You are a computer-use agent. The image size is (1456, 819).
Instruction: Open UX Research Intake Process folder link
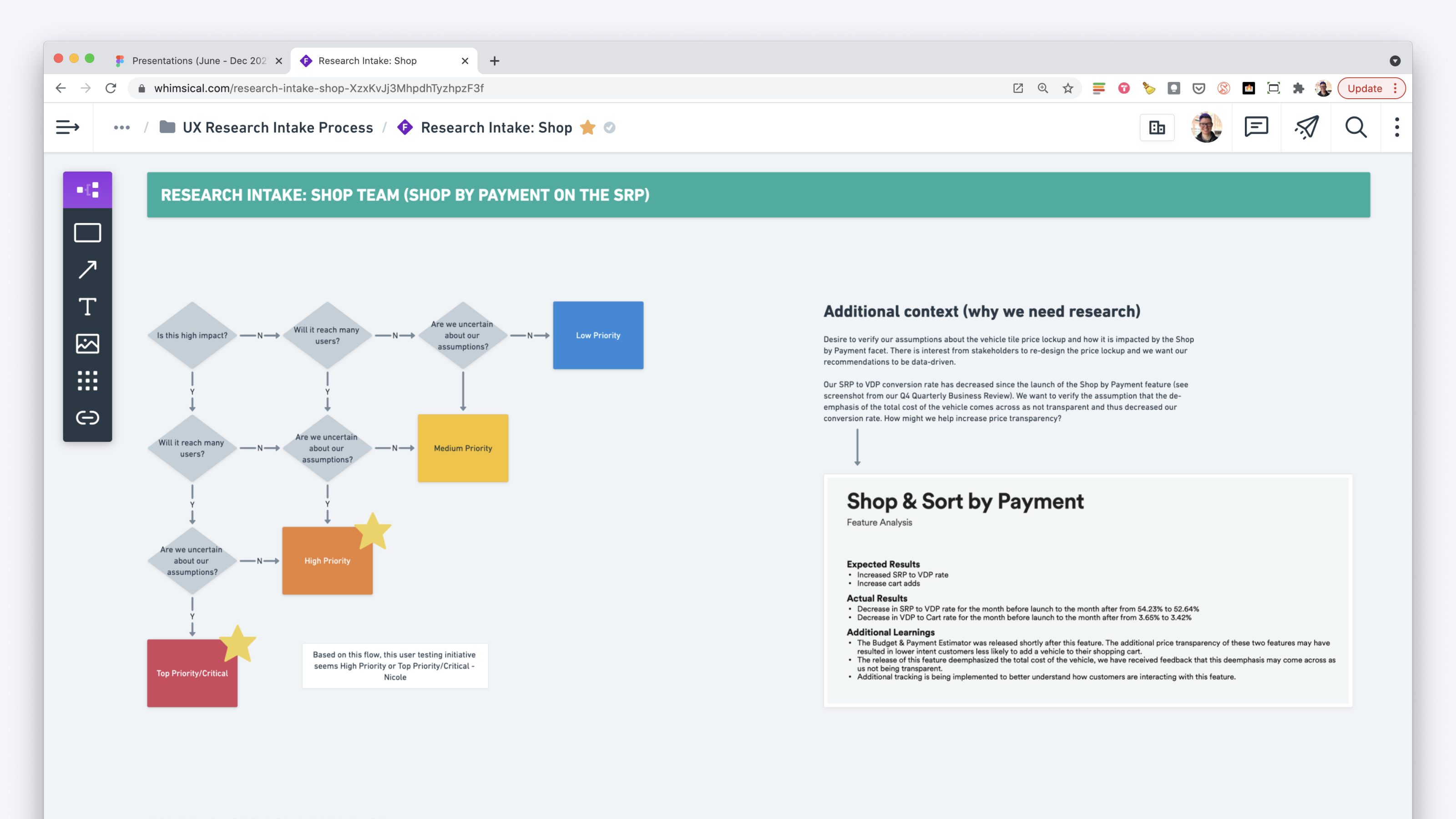coord(277,128)
